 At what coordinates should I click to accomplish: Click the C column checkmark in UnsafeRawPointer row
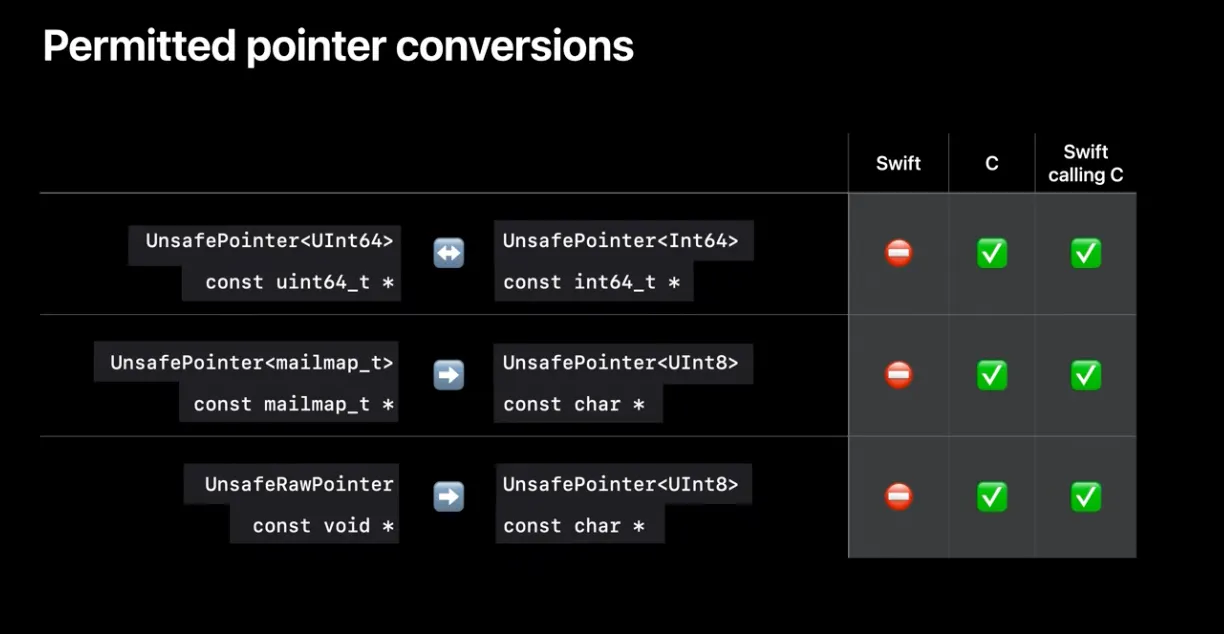(992, 496)
